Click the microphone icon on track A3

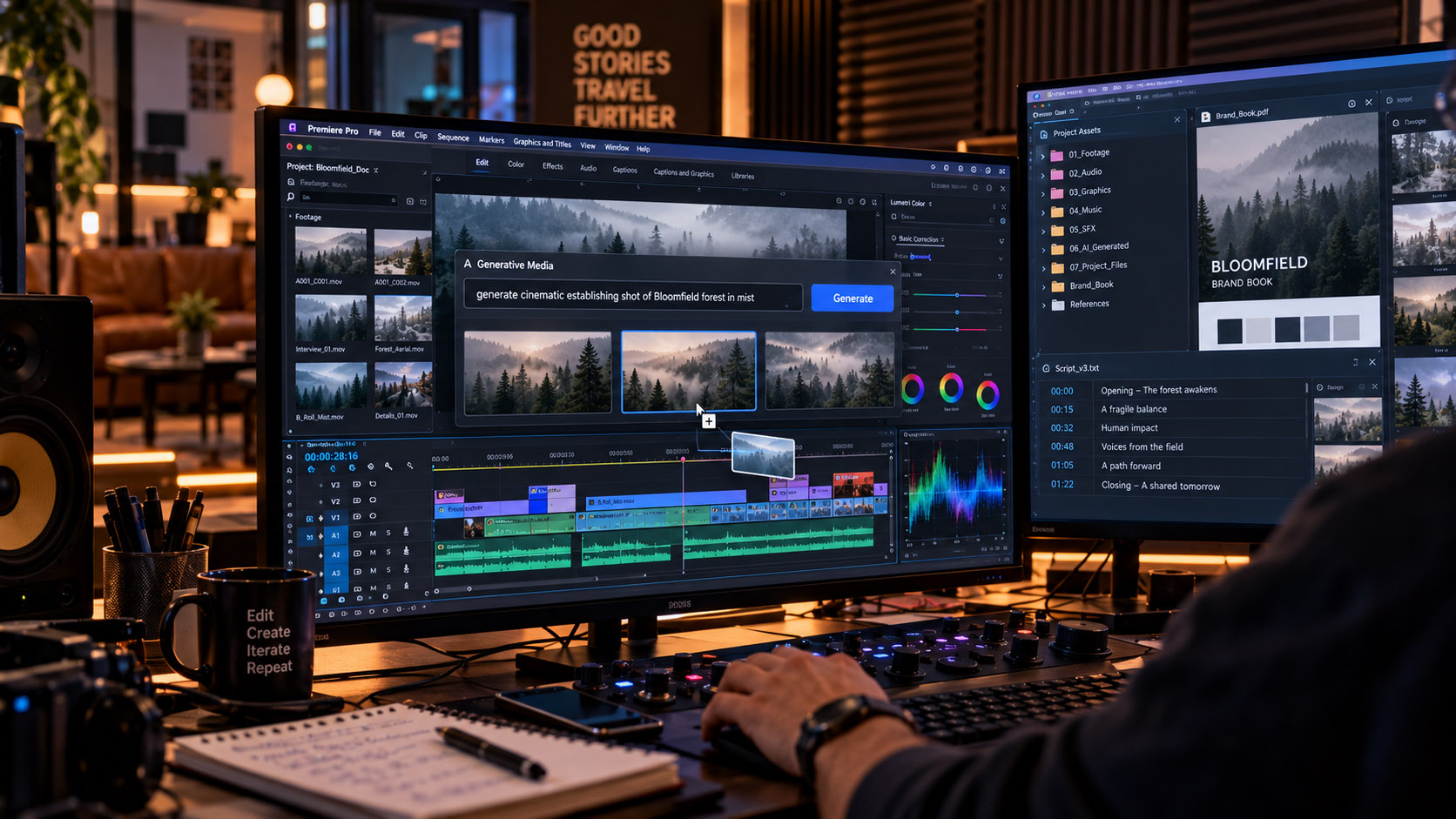406,571
